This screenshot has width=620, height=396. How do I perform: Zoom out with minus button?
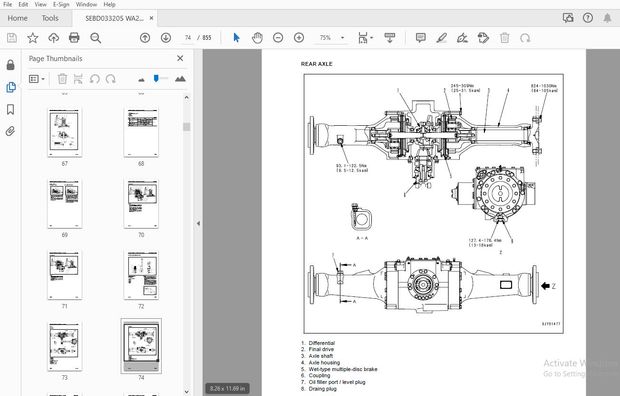(278, 38)
